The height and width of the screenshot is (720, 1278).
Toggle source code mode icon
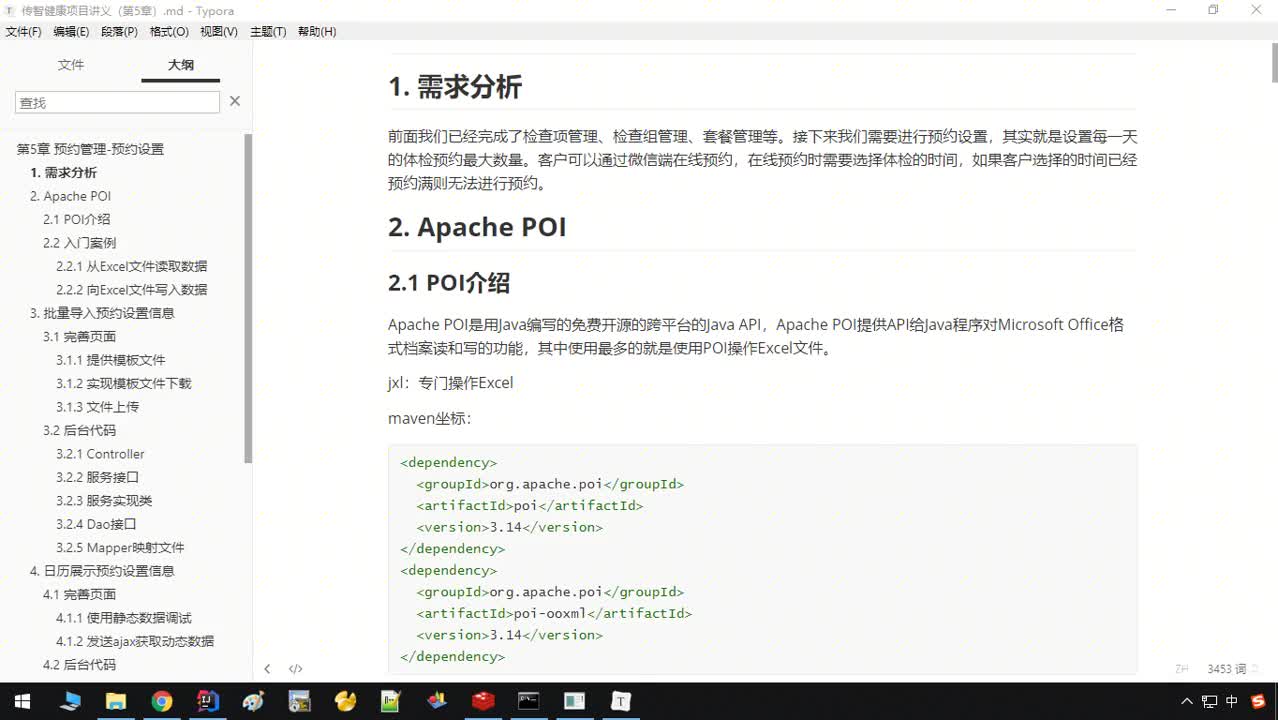tap(295, 669)
